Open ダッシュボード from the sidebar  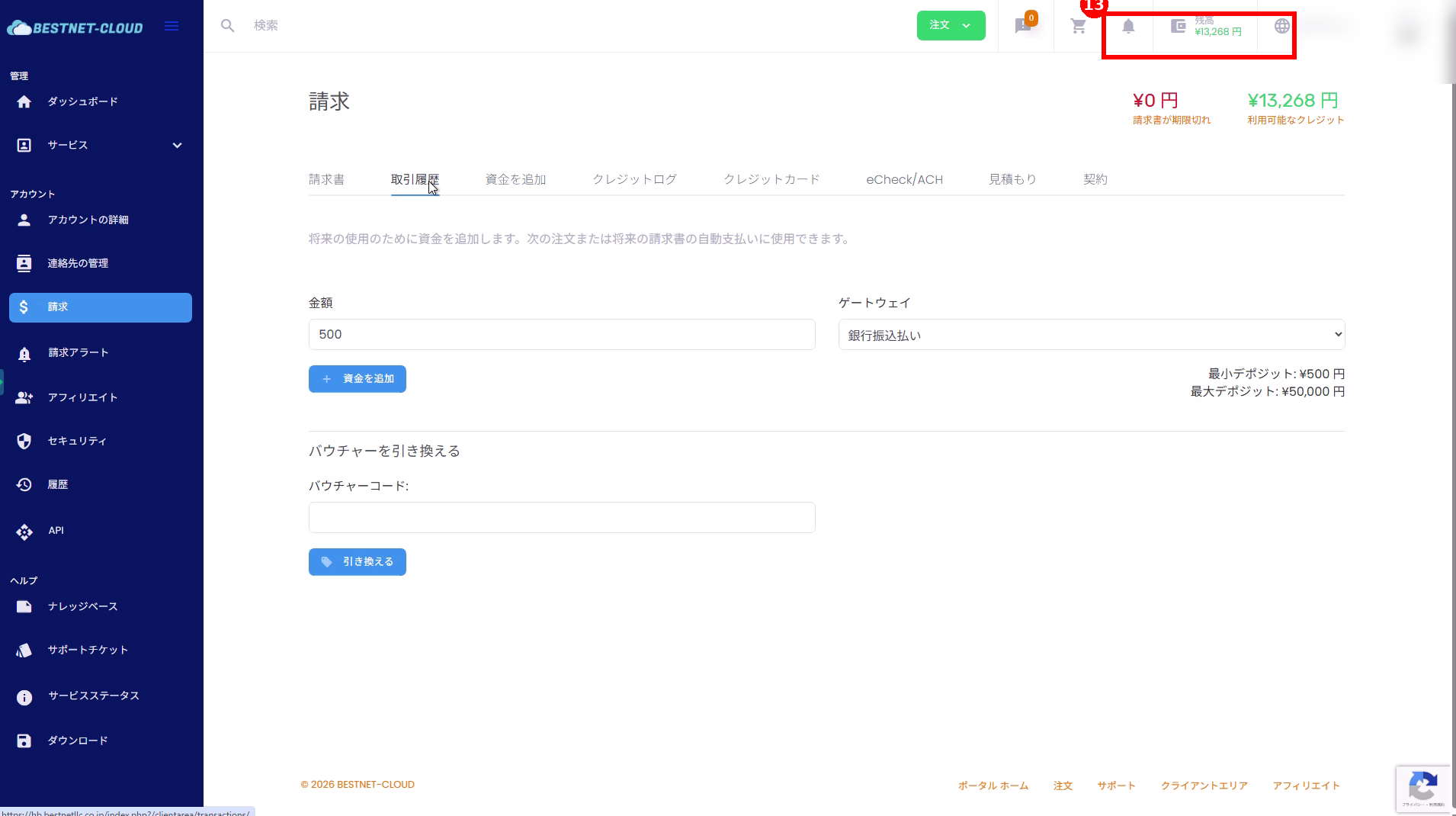(x=82, y=101)
